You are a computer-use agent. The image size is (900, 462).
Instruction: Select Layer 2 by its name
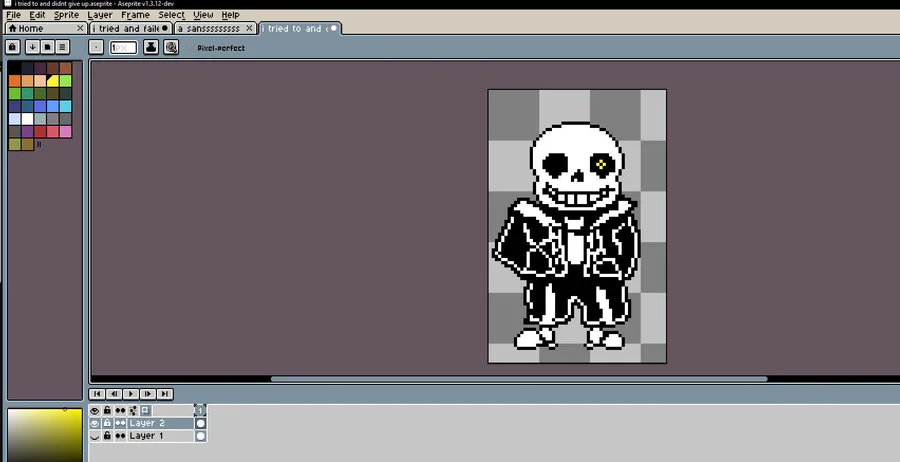tap(160, 423)
